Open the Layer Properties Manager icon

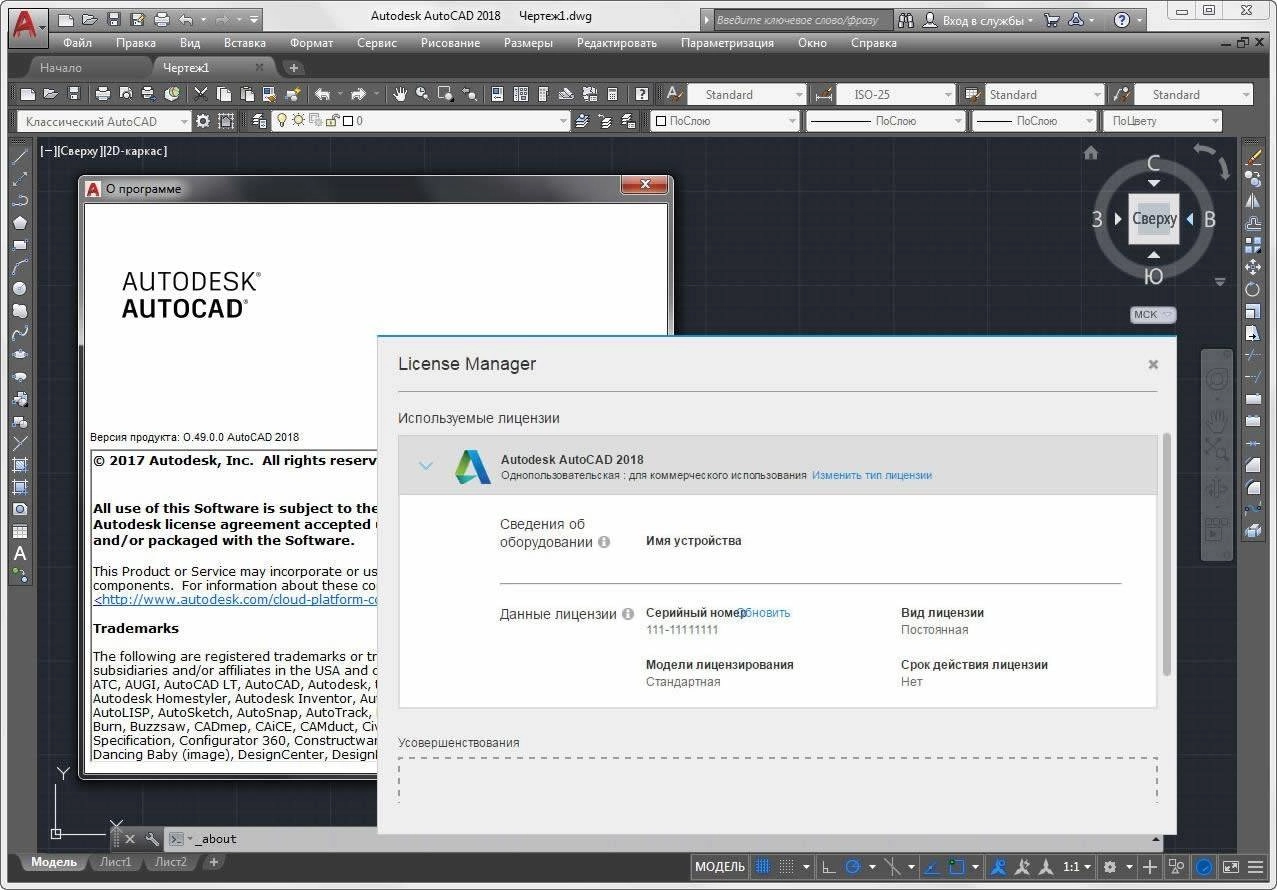pyautogui.click(x=259, y=120)
